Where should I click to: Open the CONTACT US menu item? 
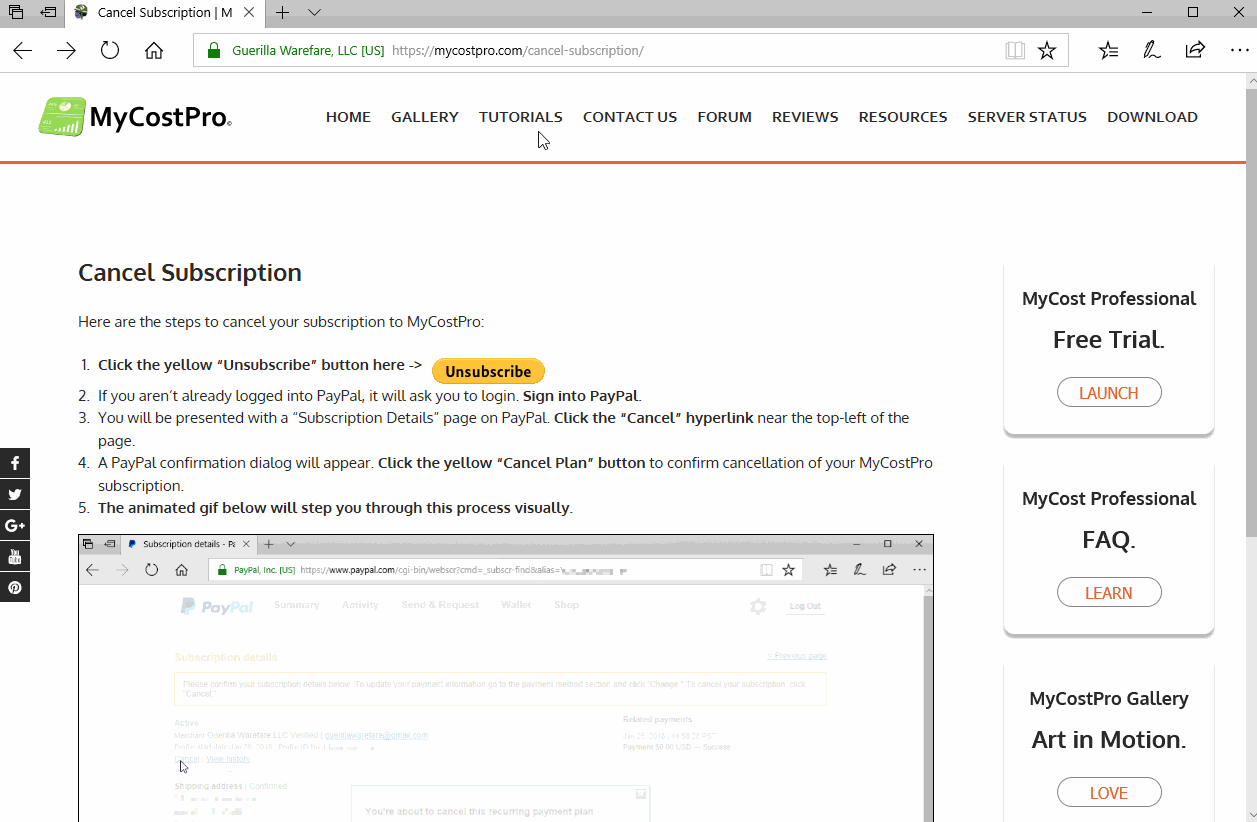pyautogui.click(x=630, y=117)
